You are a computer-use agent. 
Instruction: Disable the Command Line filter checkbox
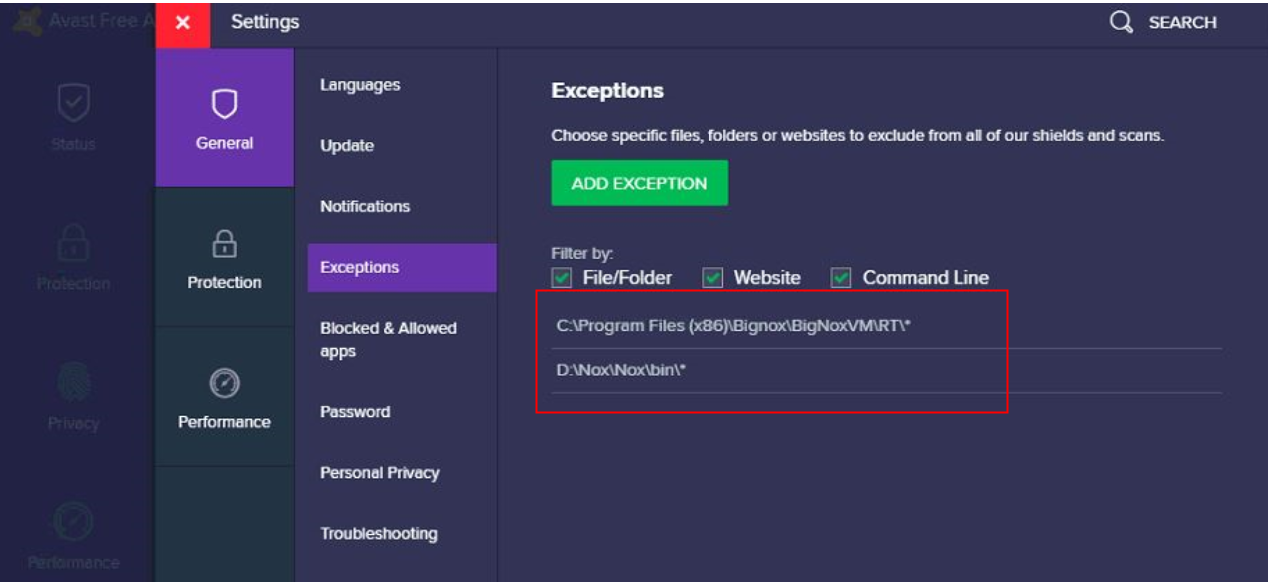pos(842,278)
